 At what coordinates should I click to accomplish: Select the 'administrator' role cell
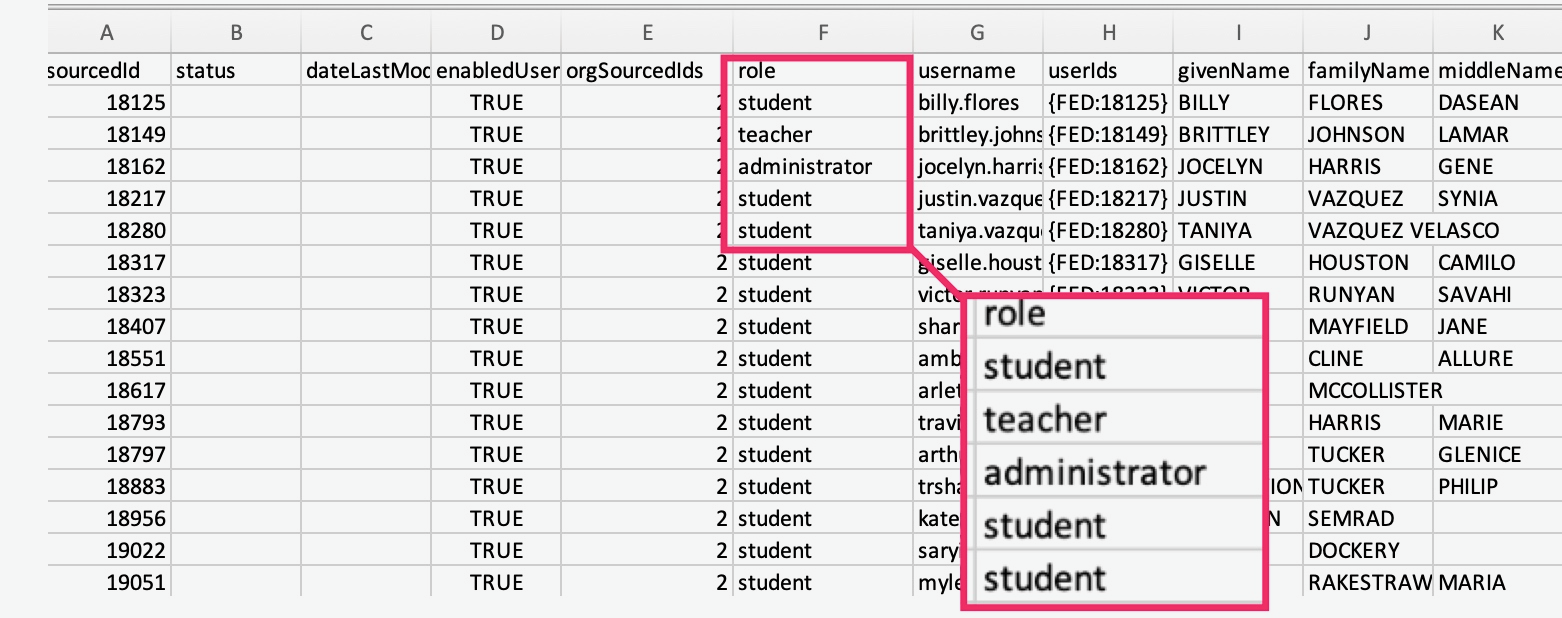tap(822, 166)
